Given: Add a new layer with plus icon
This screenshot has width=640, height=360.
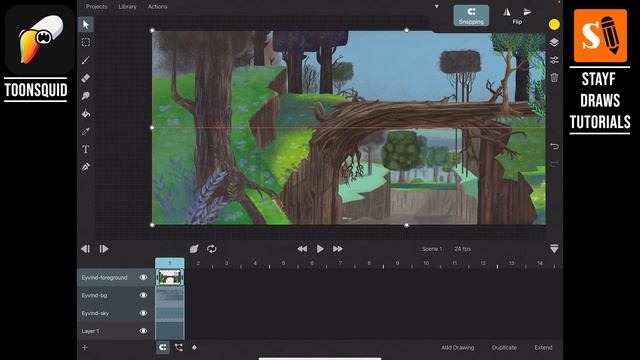Looking at the screenshot, I should click(84, 348).
